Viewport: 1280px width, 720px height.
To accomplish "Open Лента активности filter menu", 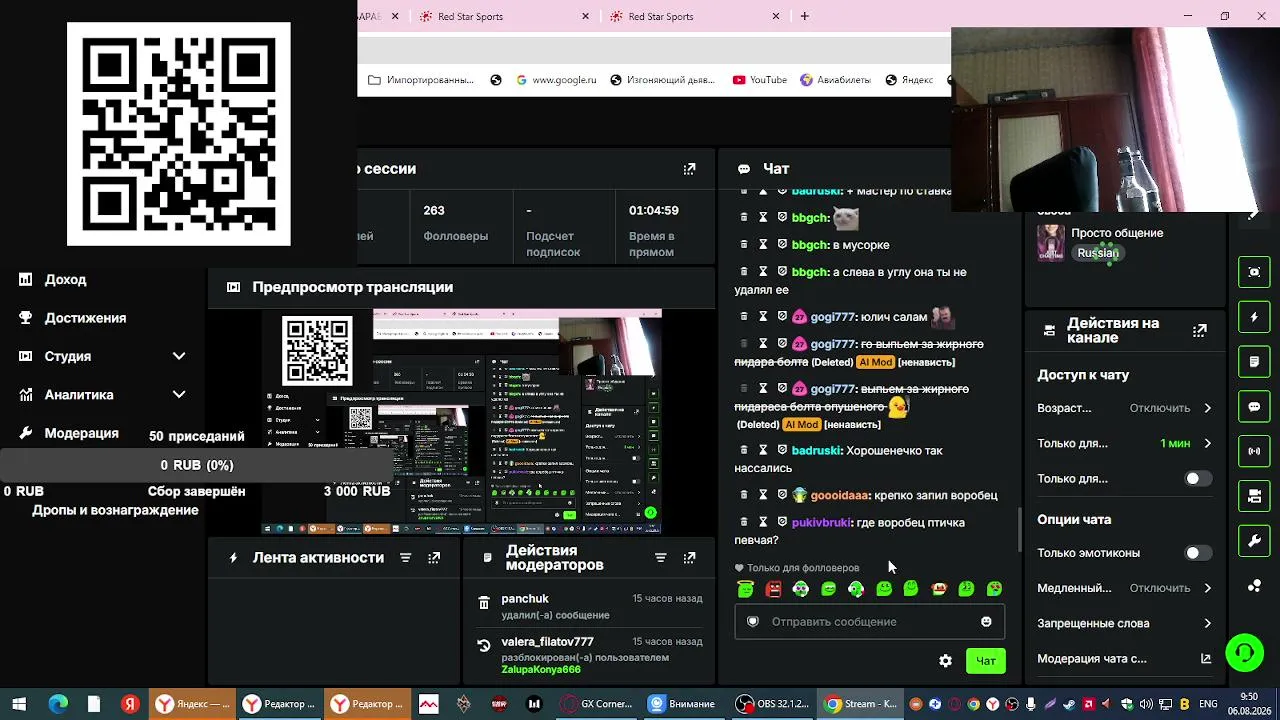I will pyautogui.click(x=405, y=558).
